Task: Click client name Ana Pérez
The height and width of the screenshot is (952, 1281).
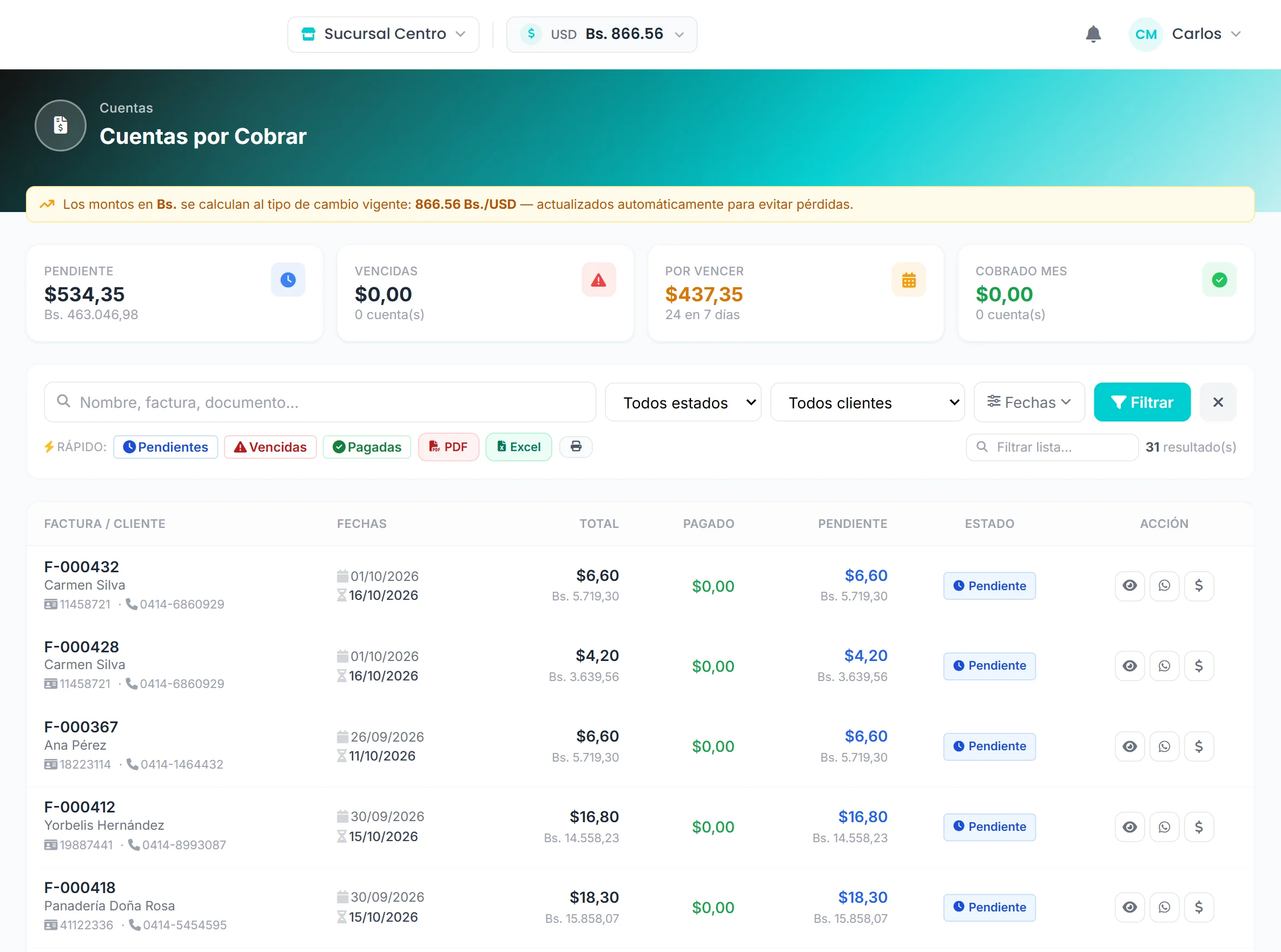Action: (76, 745)
